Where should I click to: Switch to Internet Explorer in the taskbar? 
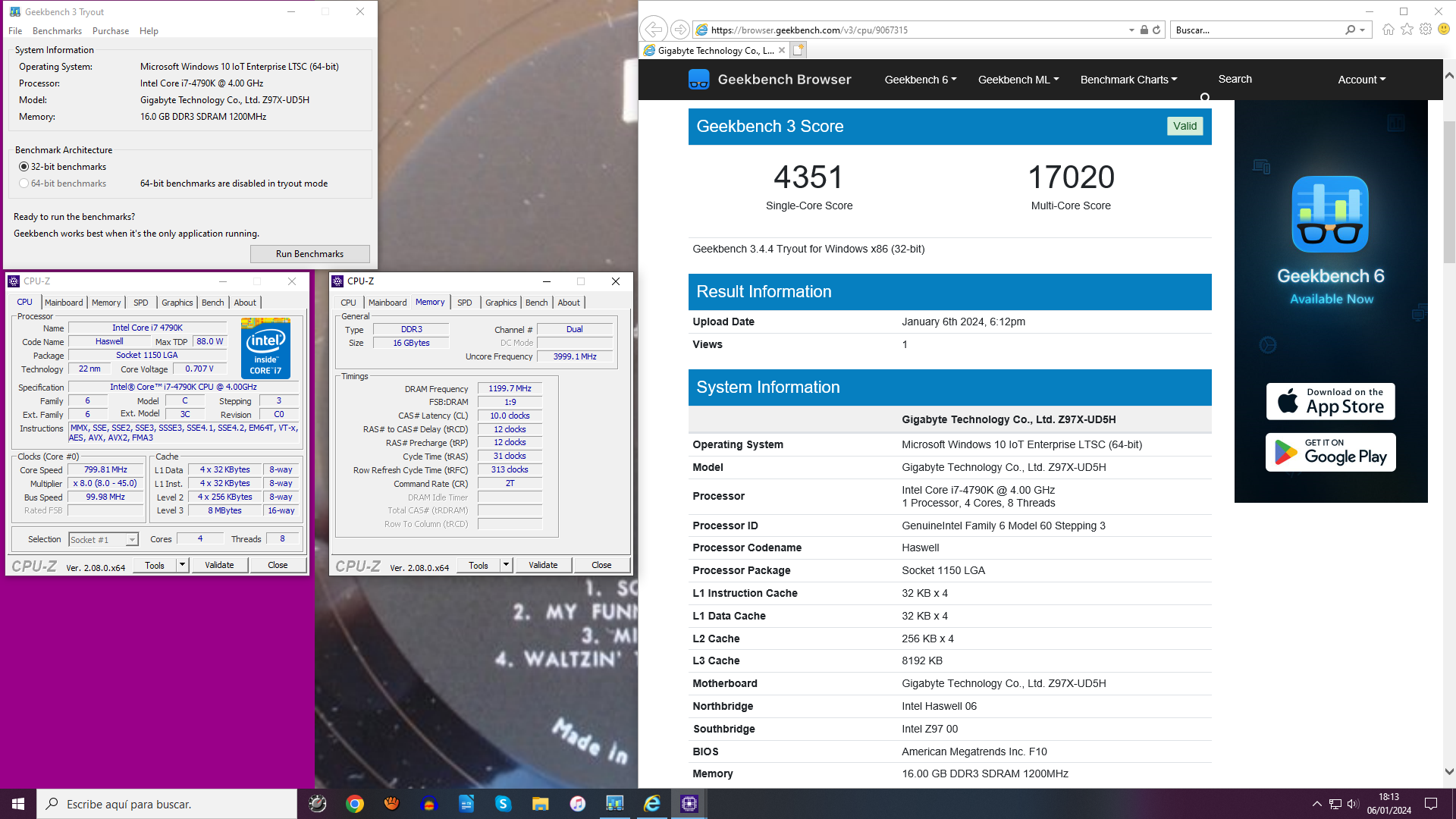[651, 804]
